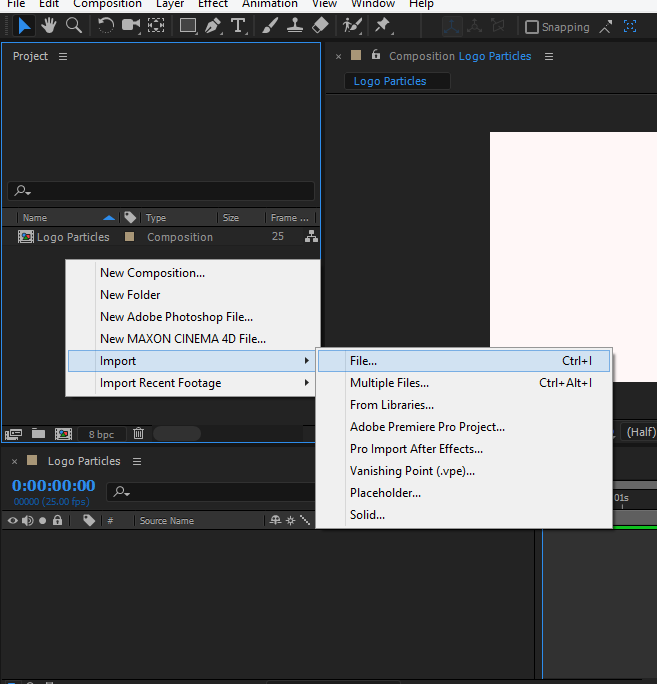Open the Project panel hamburger menu
657x684 pixels.
click(x=63, y=57)
